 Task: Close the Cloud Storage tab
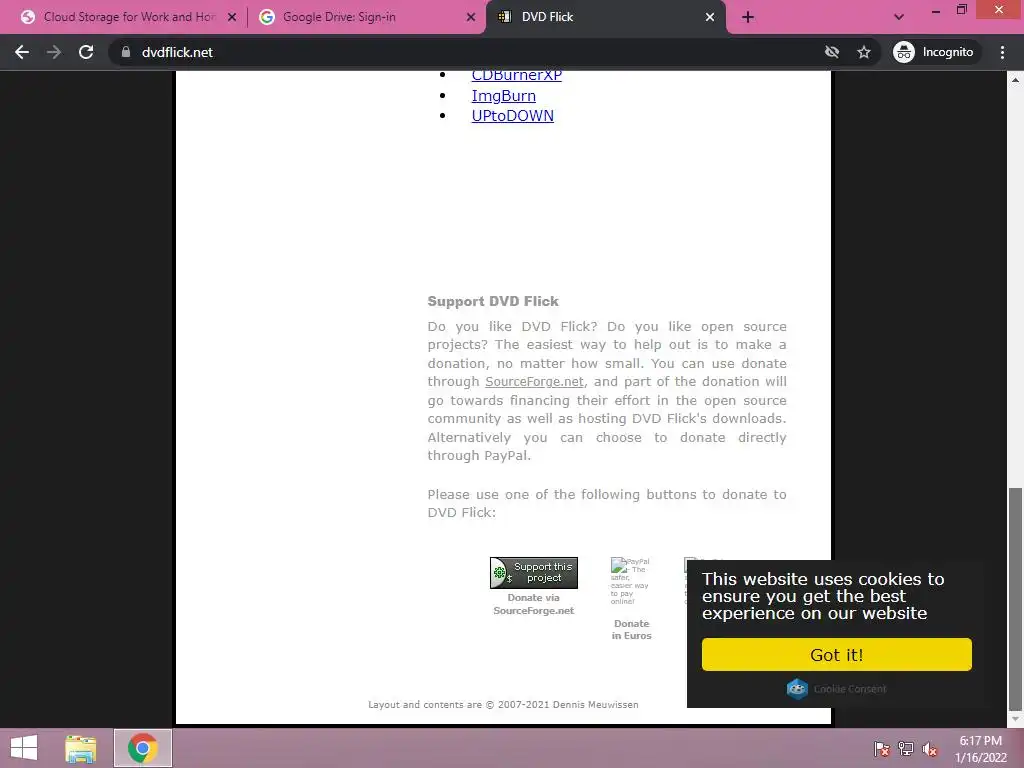click(232, 17)
